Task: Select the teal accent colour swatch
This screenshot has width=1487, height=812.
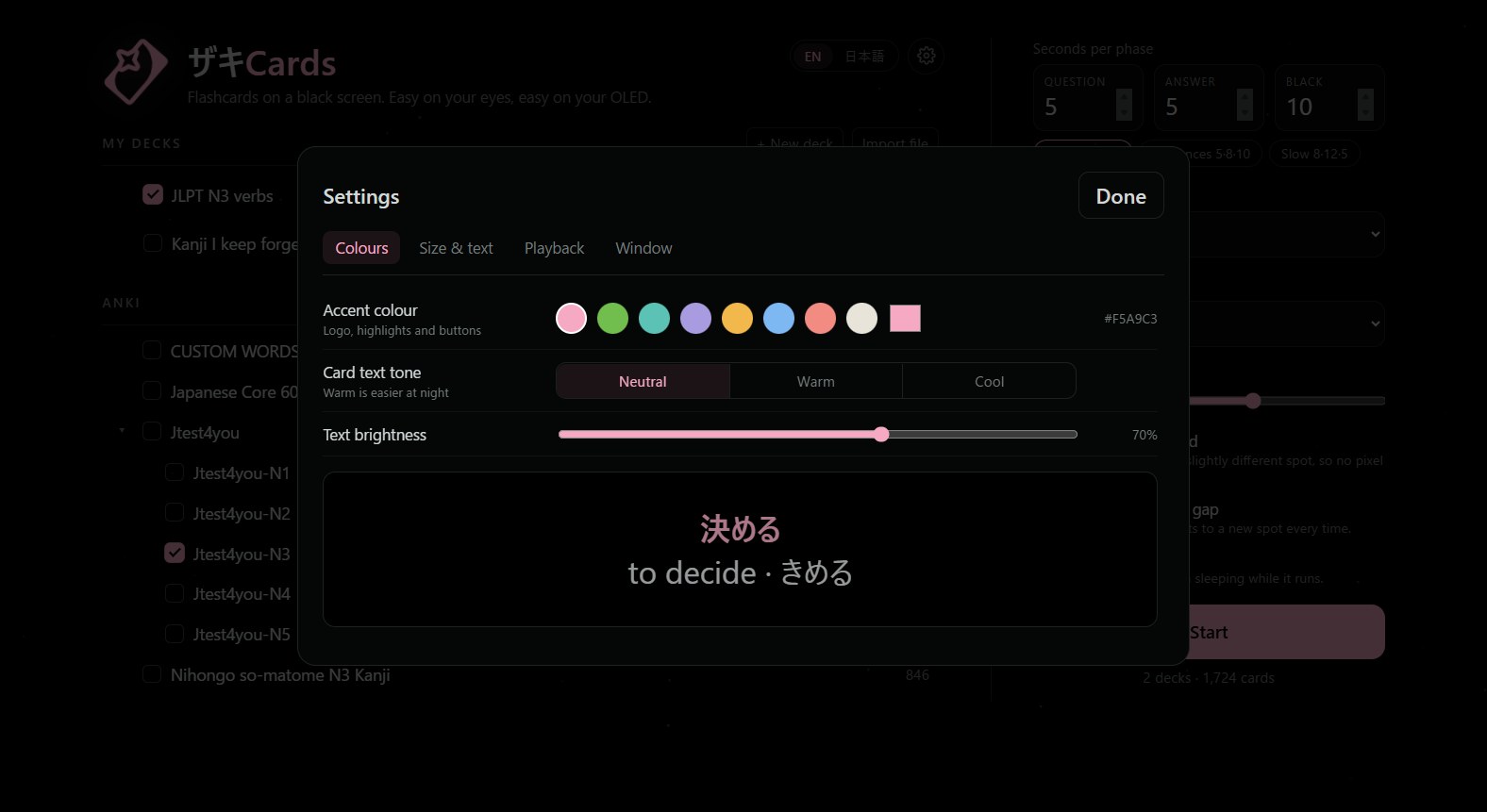Action: (654, 319)
